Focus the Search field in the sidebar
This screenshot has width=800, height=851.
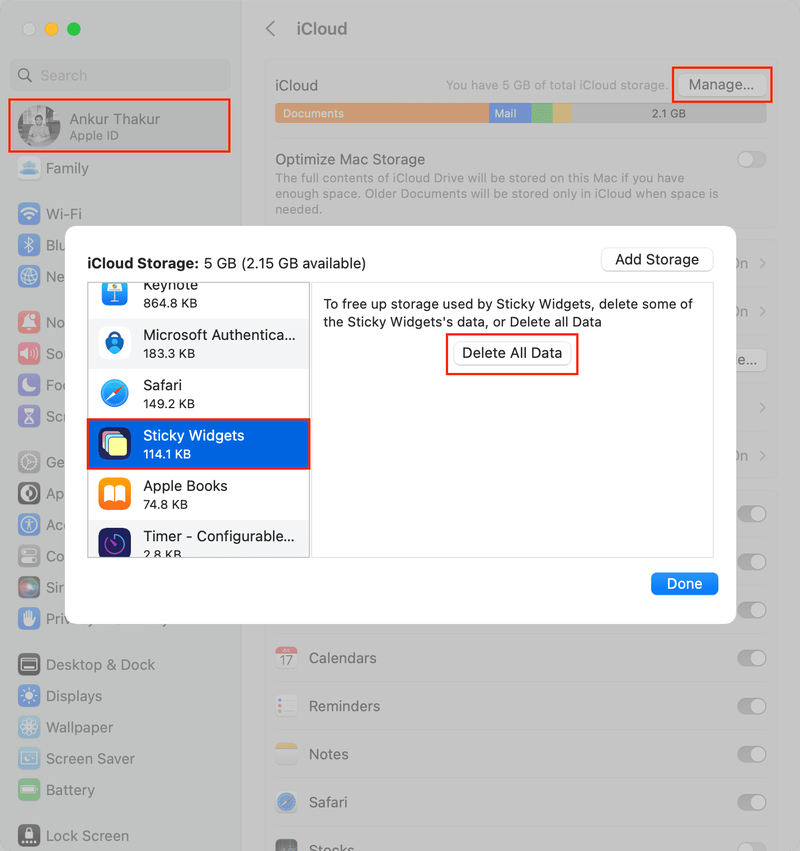click(120, 75)
